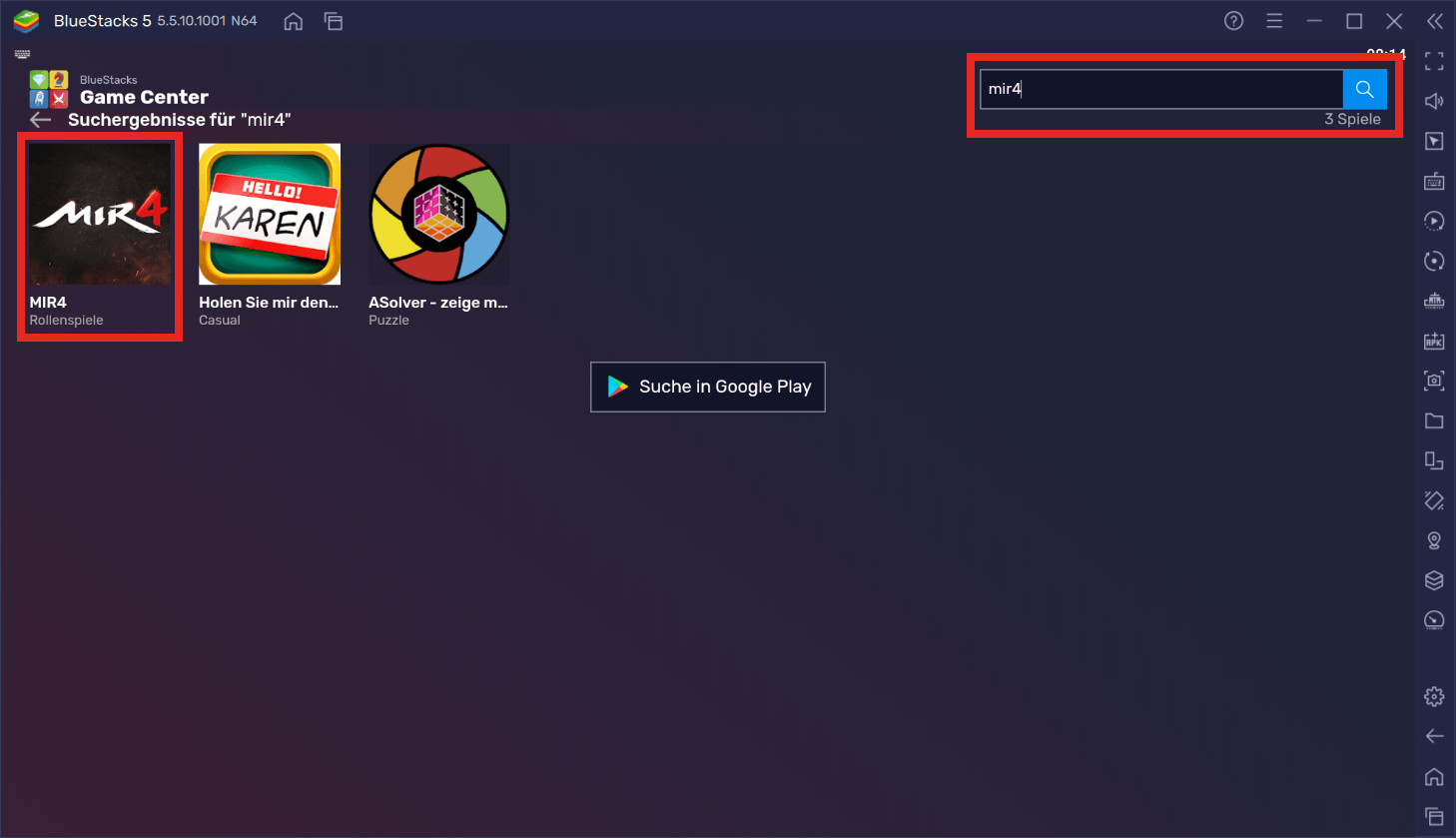Open recent apps icon in sidebar
Image resolution: width=1456 pixels, height=838 pixels.
pos(1434,816)
